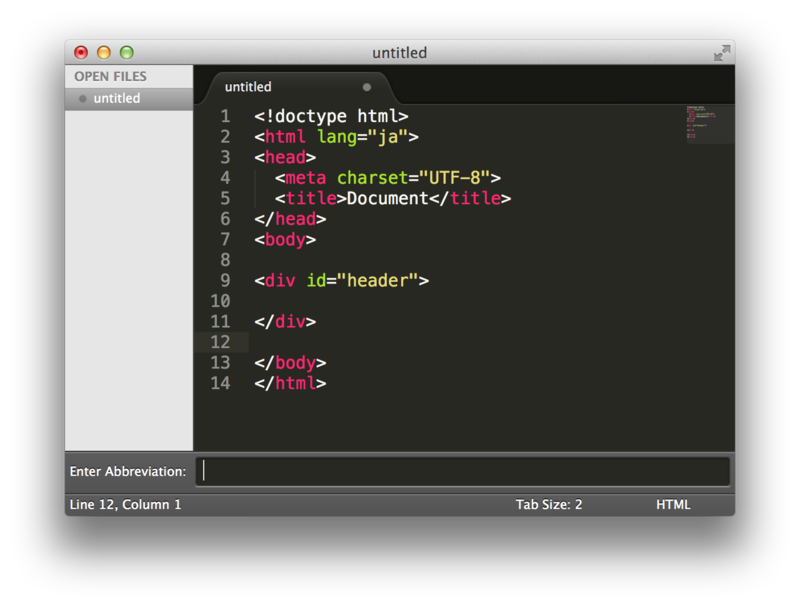Click line number 3 in gutter
Viewport: 800px width, 606px height.
tap(225, 157)
